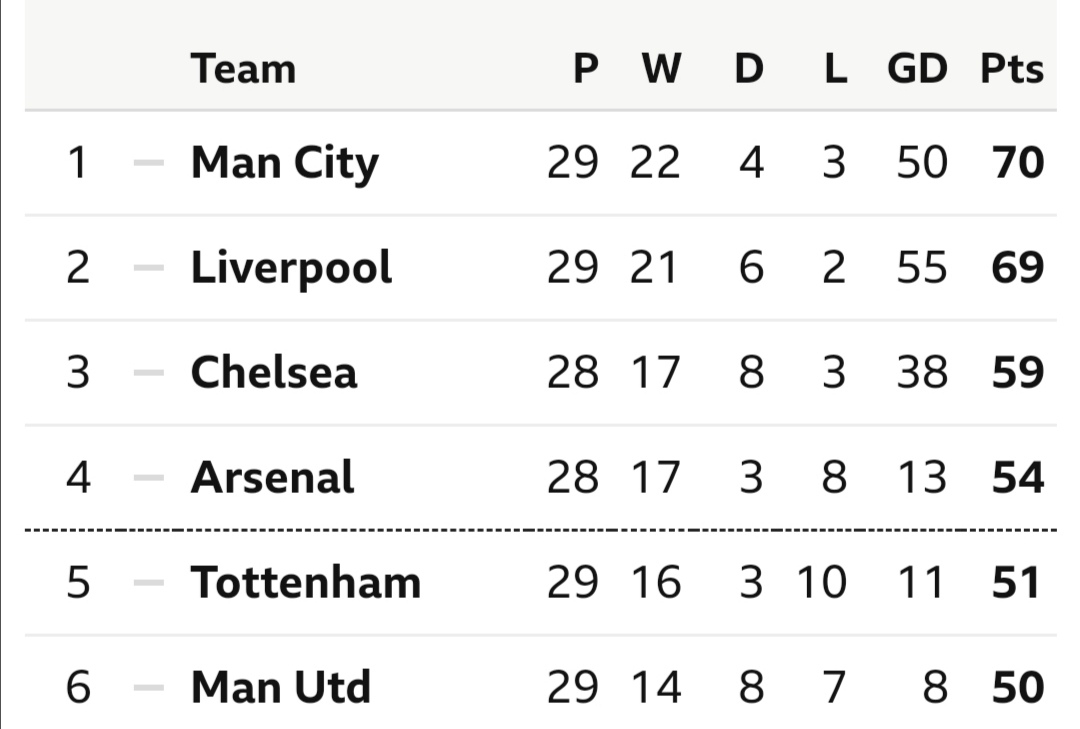Select Liverpool's goal difference of 55

[x=922, y=268]
